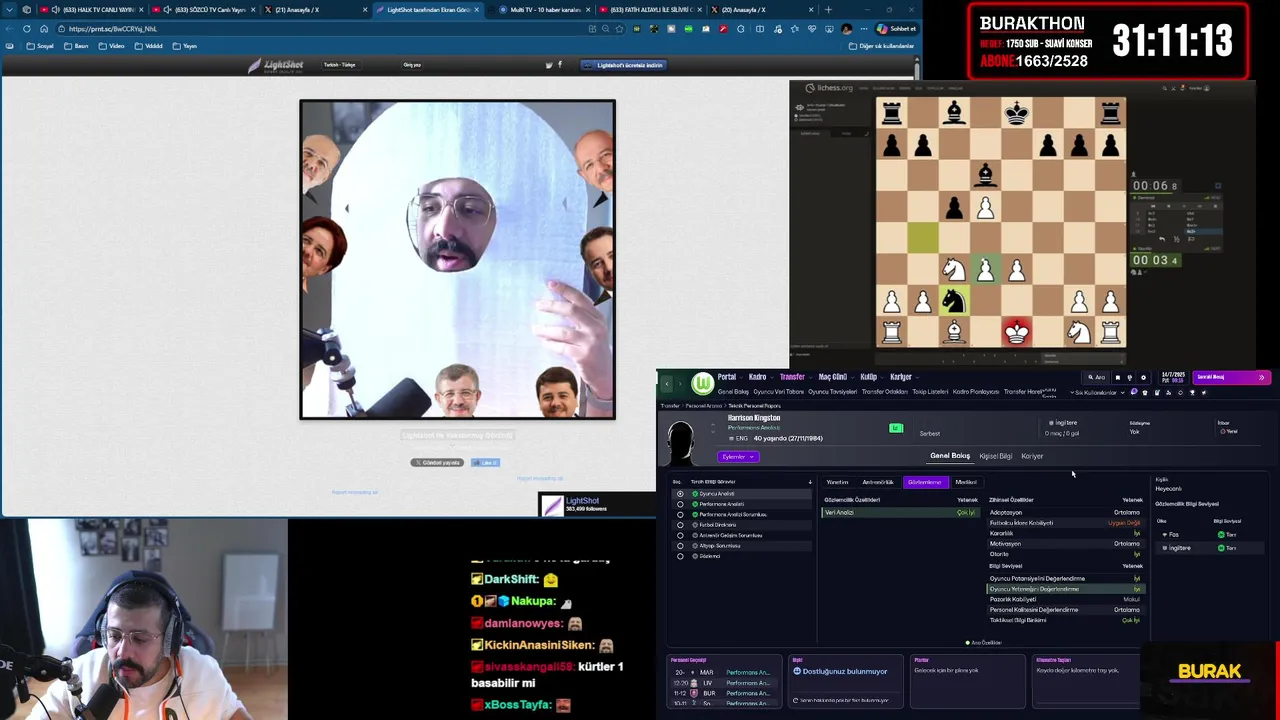This screenshot has height=720, width=1280.
Task: Click the sort arrow on role list header
Action: point(810,483)
